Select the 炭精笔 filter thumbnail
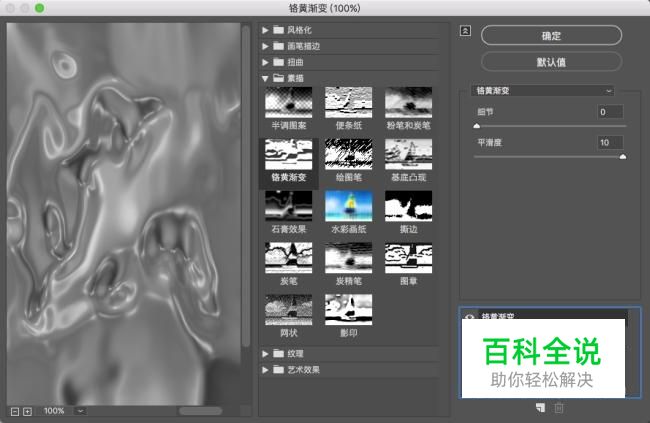The height and width of the screenshot is (423, 650). click(349, 258)
